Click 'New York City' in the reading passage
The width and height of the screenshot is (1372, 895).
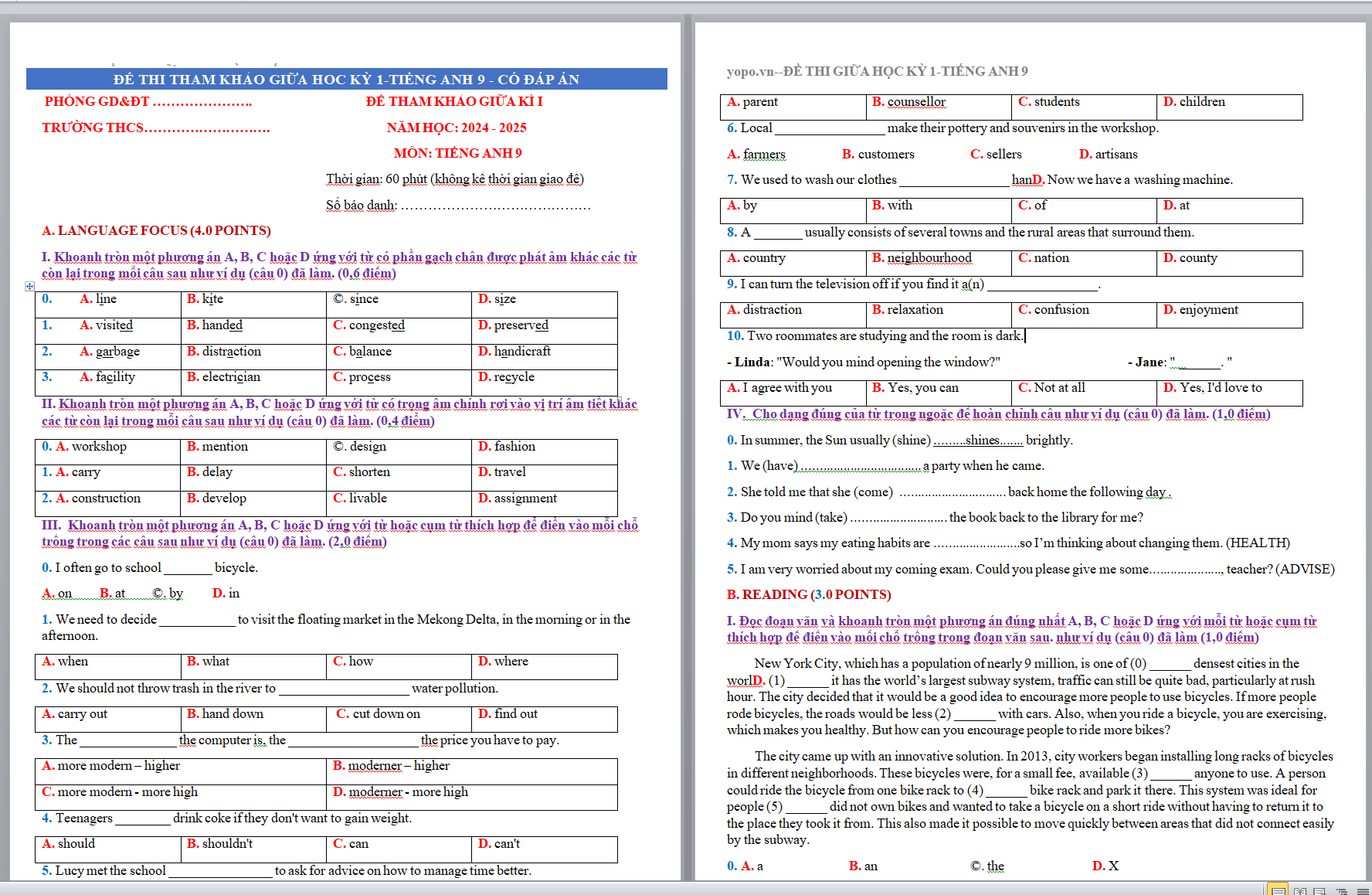tap(796, 663)
